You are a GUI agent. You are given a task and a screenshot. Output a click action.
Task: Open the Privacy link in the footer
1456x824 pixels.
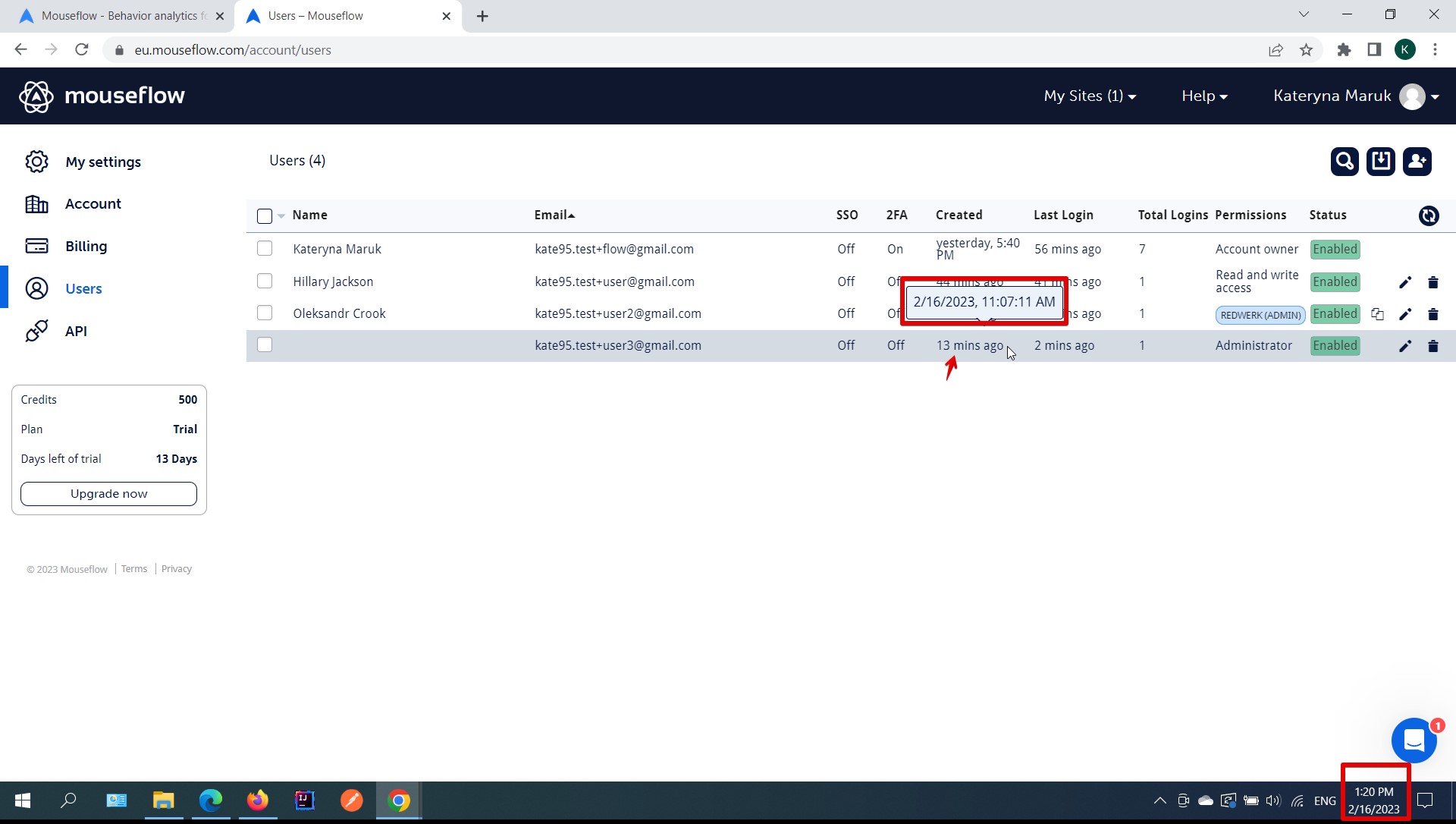[177, 569]
